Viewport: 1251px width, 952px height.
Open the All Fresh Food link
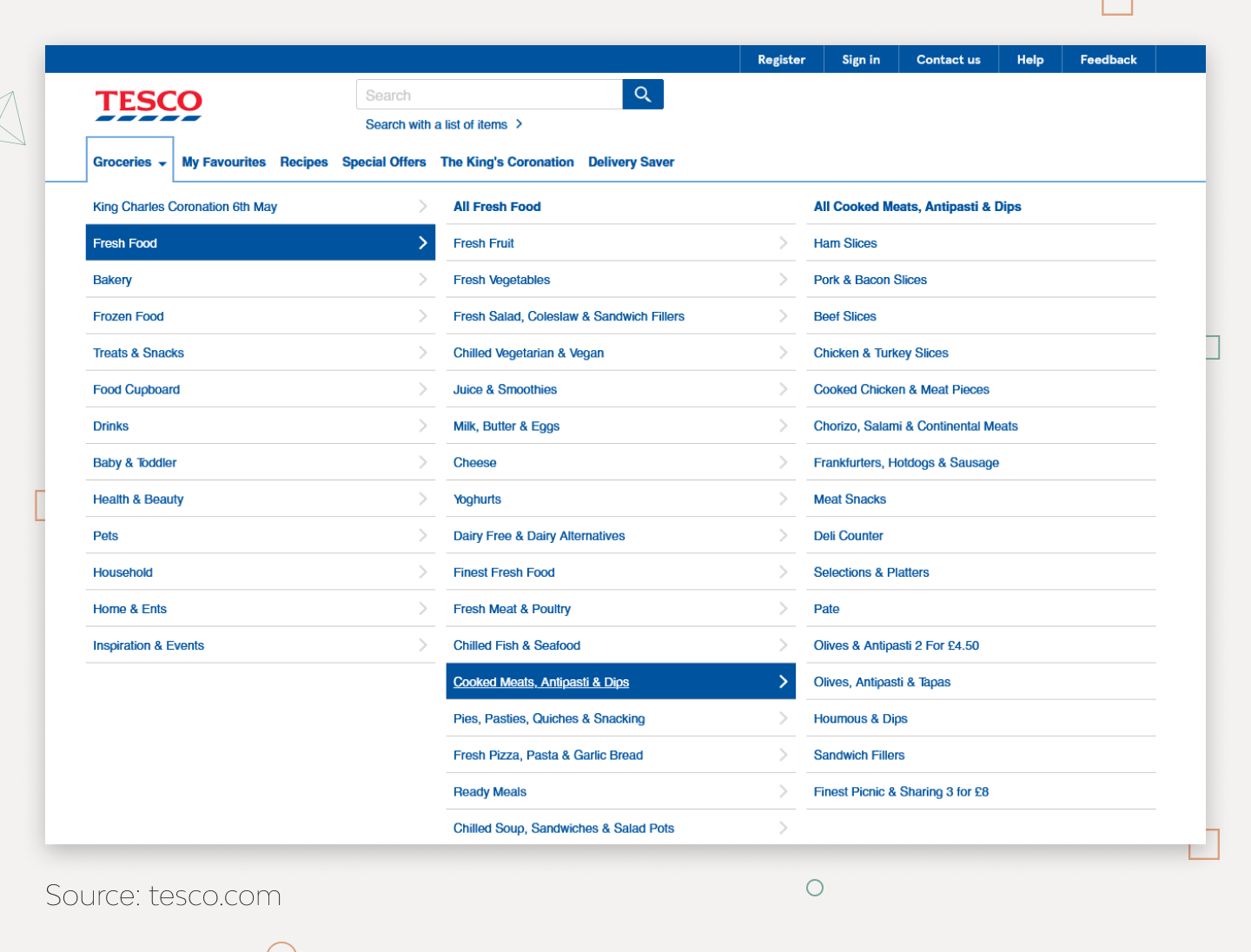497,207
